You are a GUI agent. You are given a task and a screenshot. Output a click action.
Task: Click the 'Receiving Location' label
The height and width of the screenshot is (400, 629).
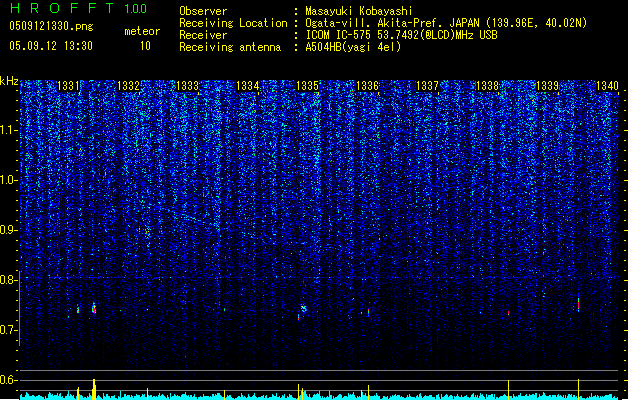click(x=233, y=23)
